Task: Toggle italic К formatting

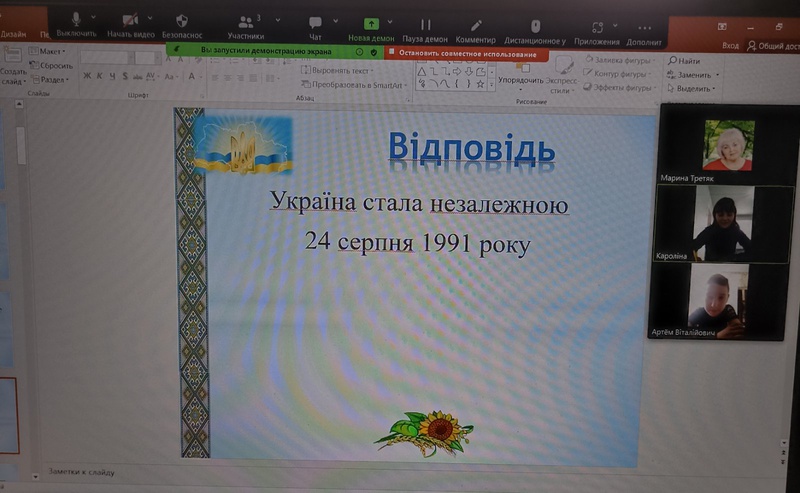Action: tap(99, 76)
